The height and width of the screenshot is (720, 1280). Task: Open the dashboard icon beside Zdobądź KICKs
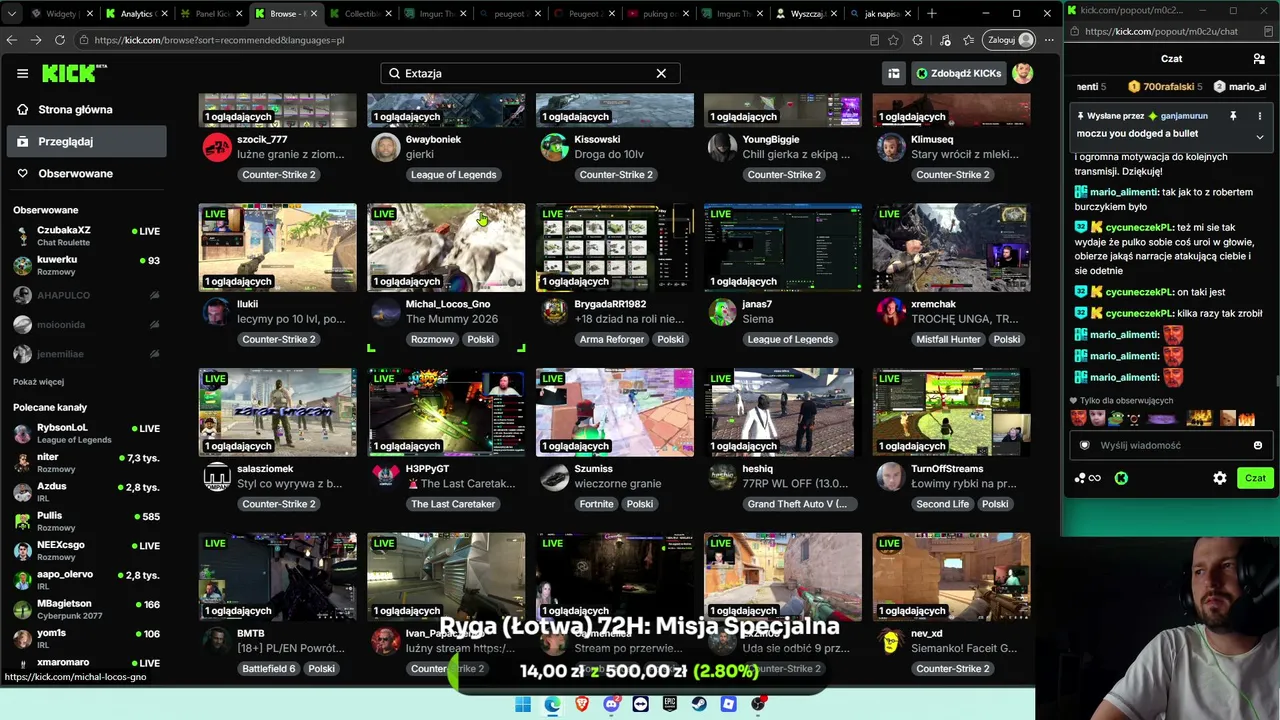[894, 73]
